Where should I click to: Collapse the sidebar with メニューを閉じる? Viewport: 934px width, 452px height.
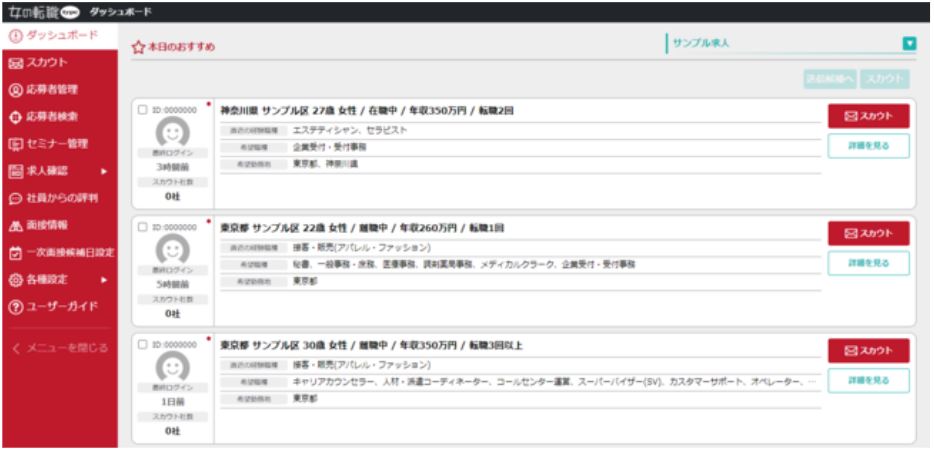pos(60,348)
